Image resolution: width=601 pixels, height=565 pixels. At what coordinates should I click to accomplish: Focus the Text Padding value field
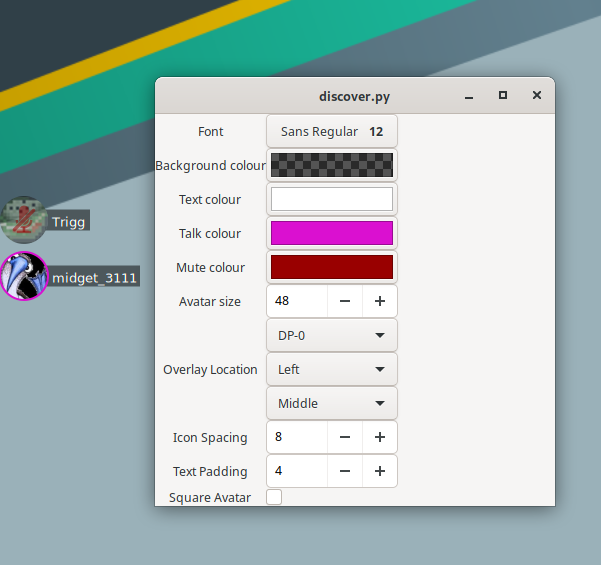[297, 471]
